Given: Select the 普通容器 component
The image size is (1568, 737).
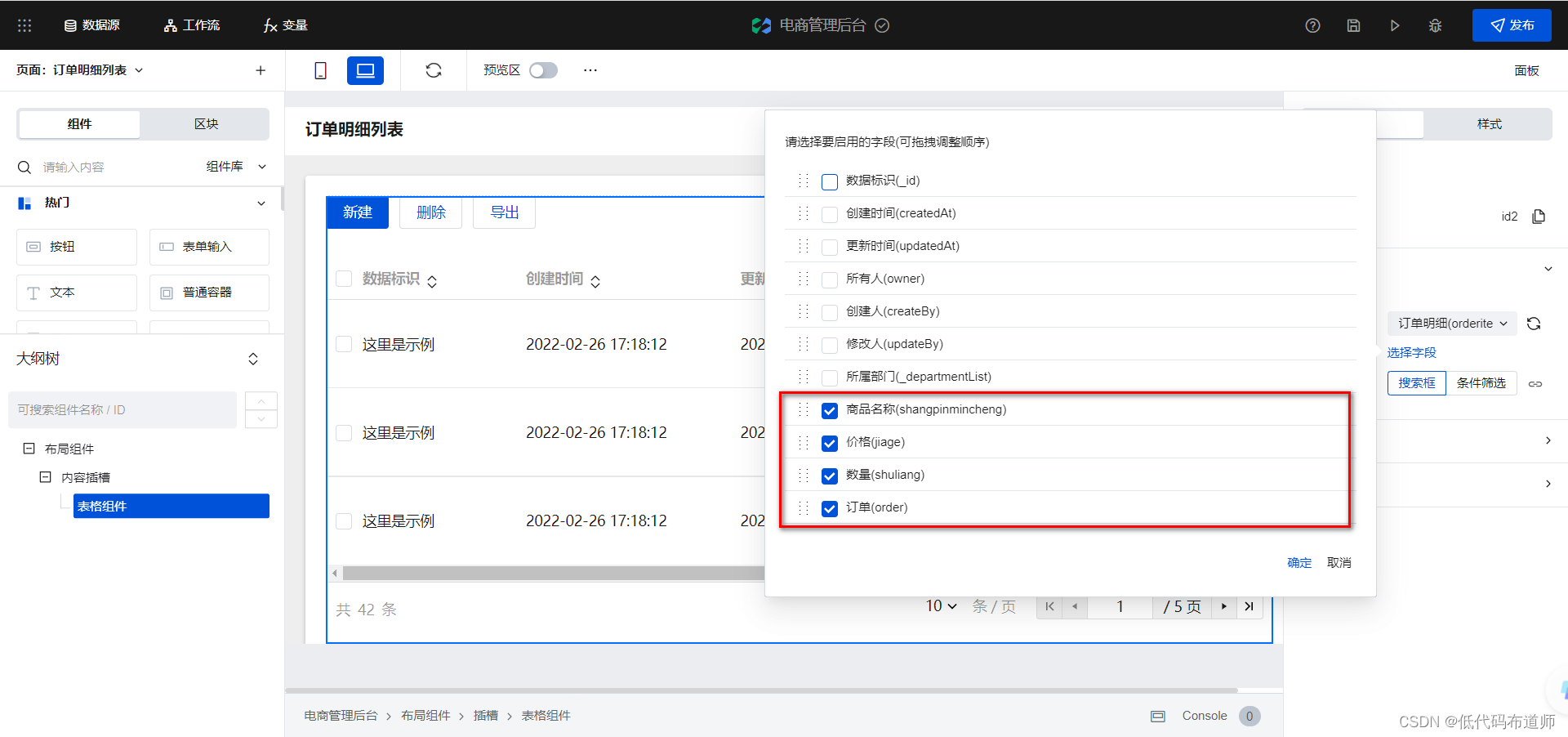Looking at the screenshot, I should pyautogui.click(x=209, y=293).
